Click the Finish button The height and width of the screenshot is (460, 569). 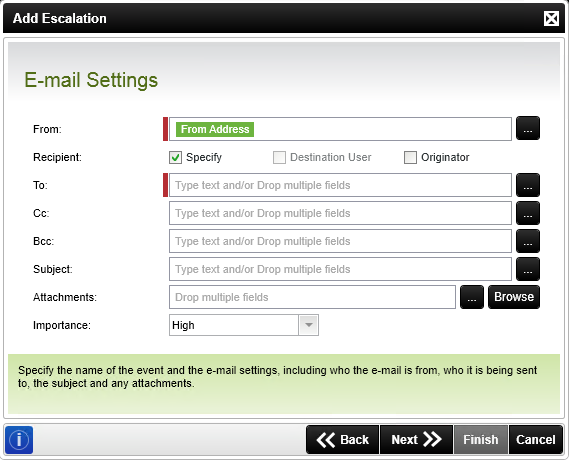[481, 440]
